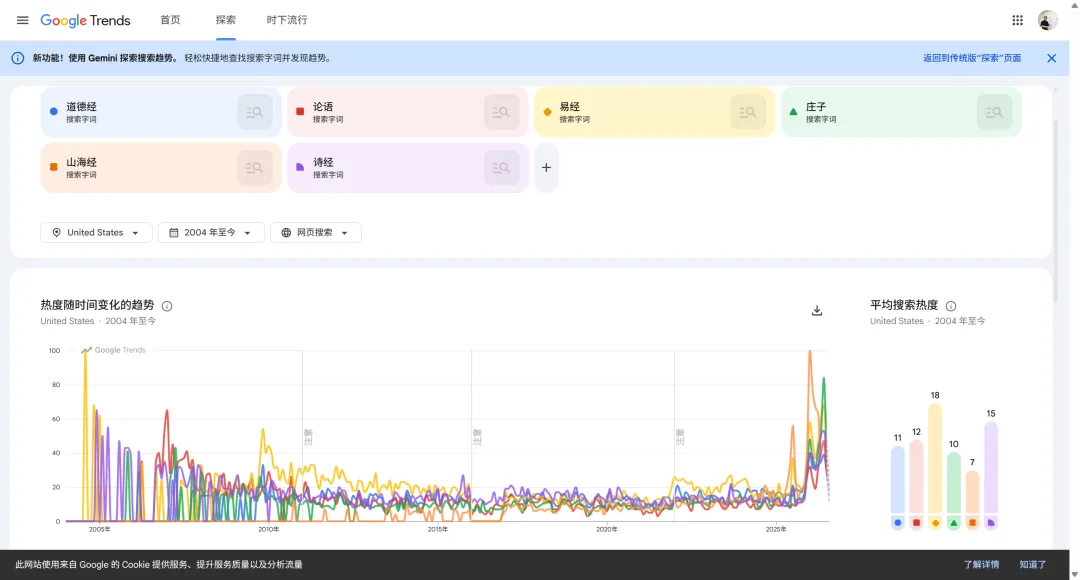Image resolution: width=1080 pixels, height=580 pixels.
Task: Click the purple legend icon under bar chart
Action: pos(990,523)
